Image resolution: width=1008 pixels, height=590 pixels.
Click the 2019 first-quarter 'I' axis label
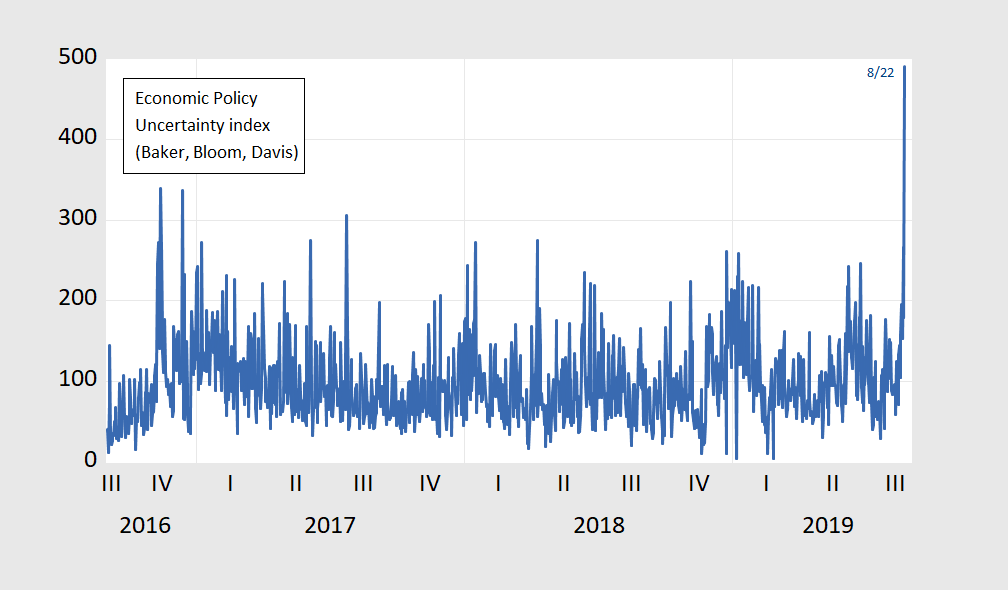coord(766,483)
